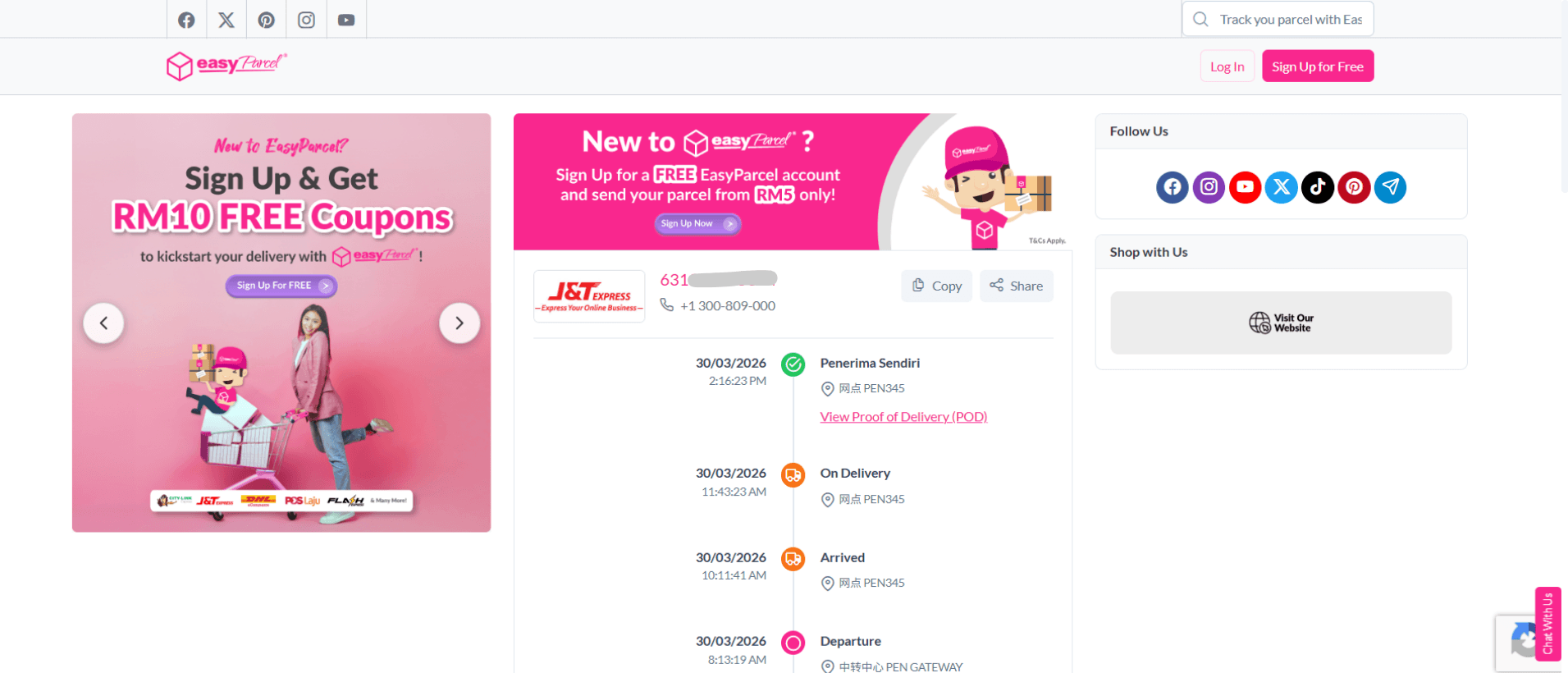This screenshot has width=1568, height=673.
Task: Open X in Follow Us panel
Action: [1282, 187]
